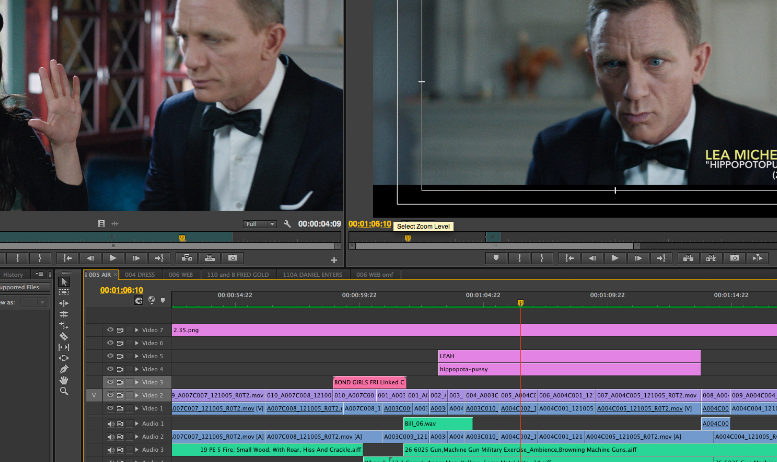
Task: Open History panel flyout menu
Action: click(39, 274)
